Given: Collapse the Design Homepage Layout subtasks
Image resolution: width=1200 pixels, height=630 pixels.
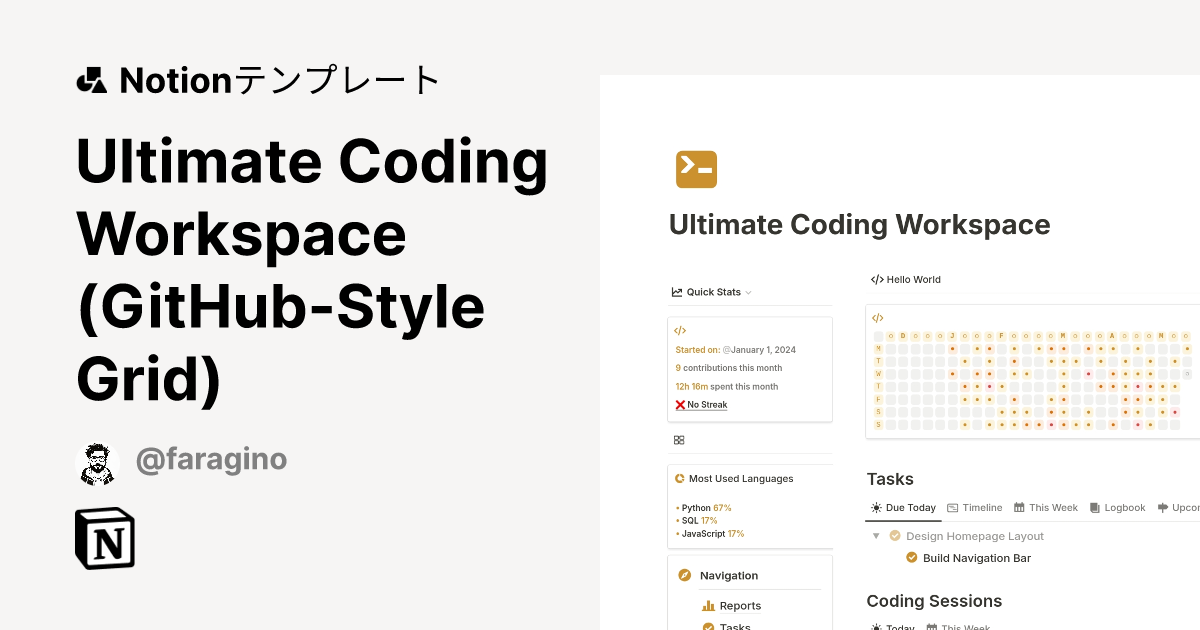Looking at the screenshot, I should [876, 536].
